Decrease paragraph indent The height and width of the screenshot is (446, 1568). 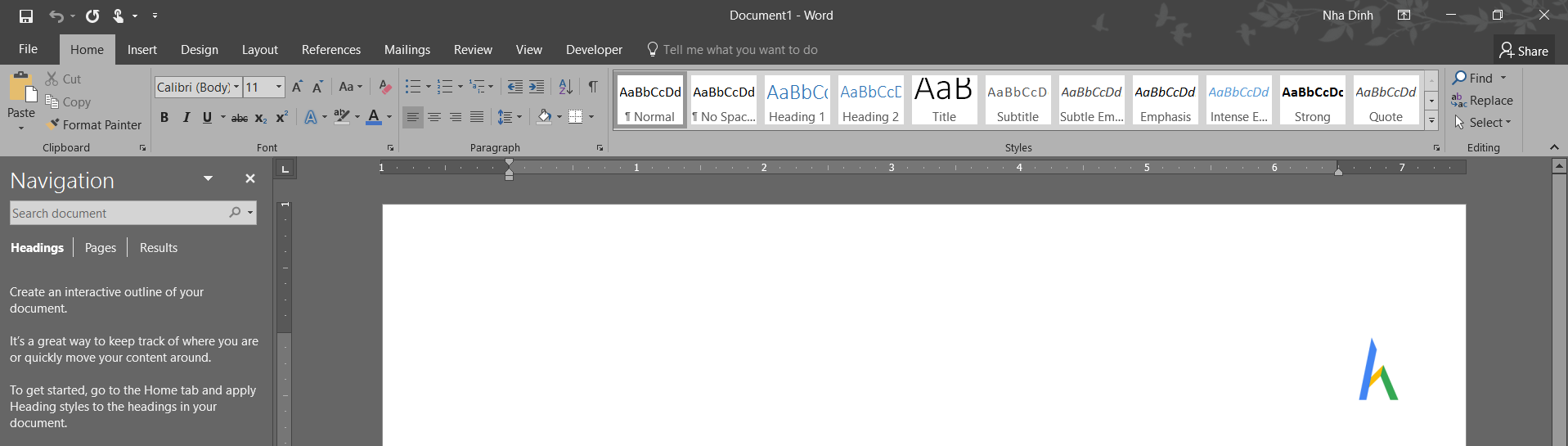514,87
